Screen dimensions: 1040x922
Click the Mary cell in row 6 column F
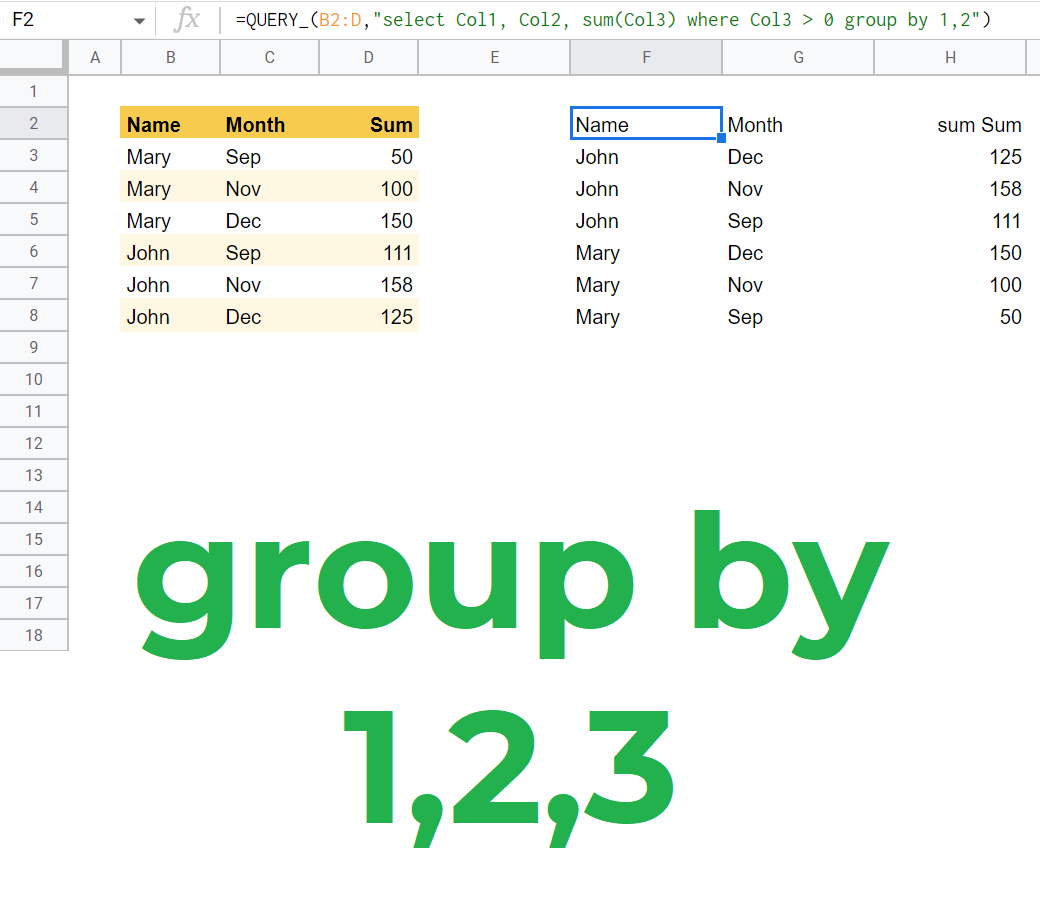point(646,252)
